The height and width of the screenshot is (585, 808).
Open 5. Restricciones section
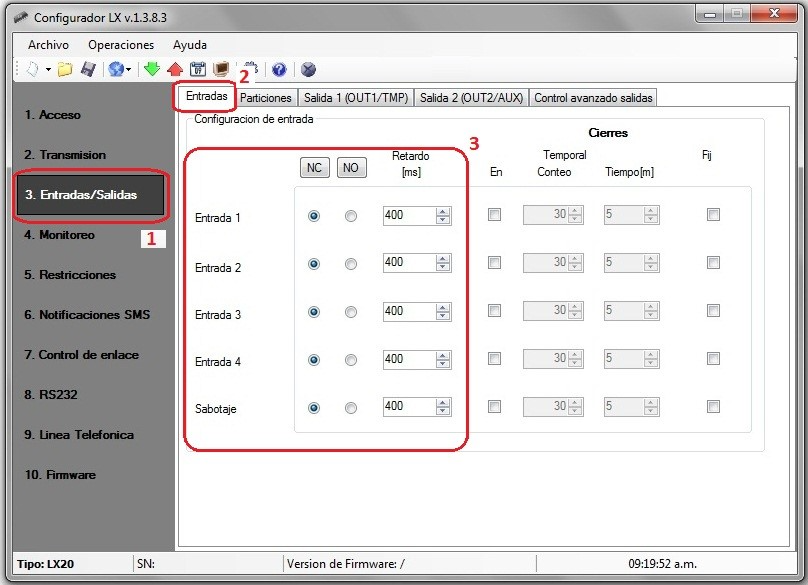[70, 275]
